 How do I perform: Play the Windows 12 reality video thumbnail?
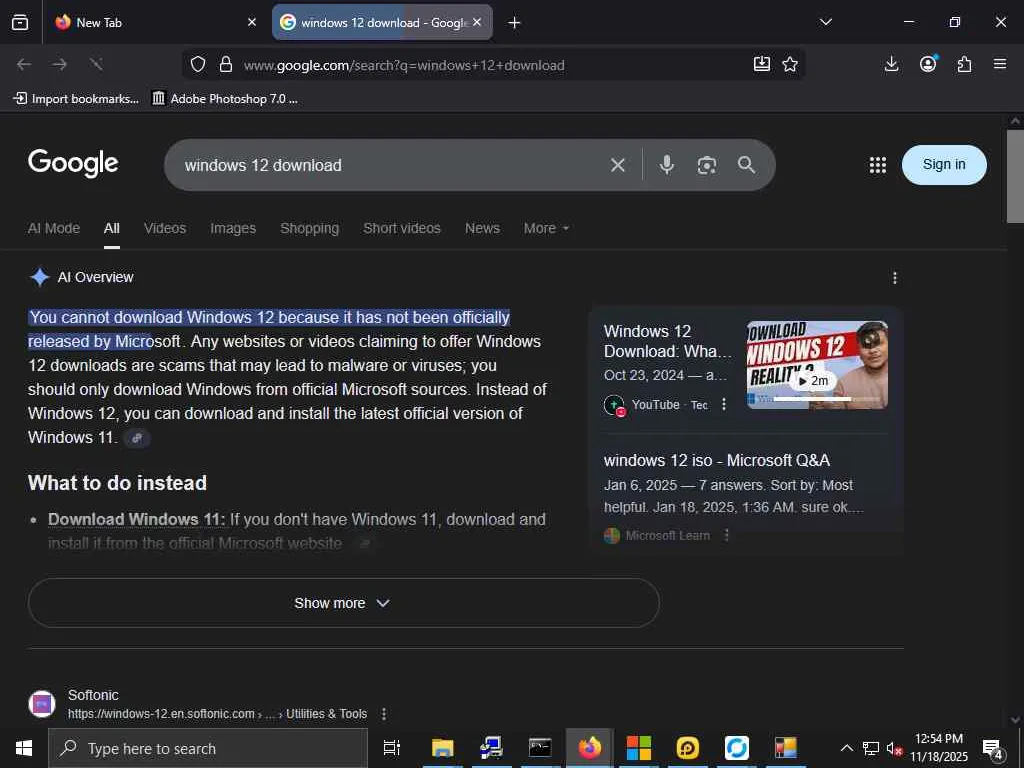click(817, 364)
